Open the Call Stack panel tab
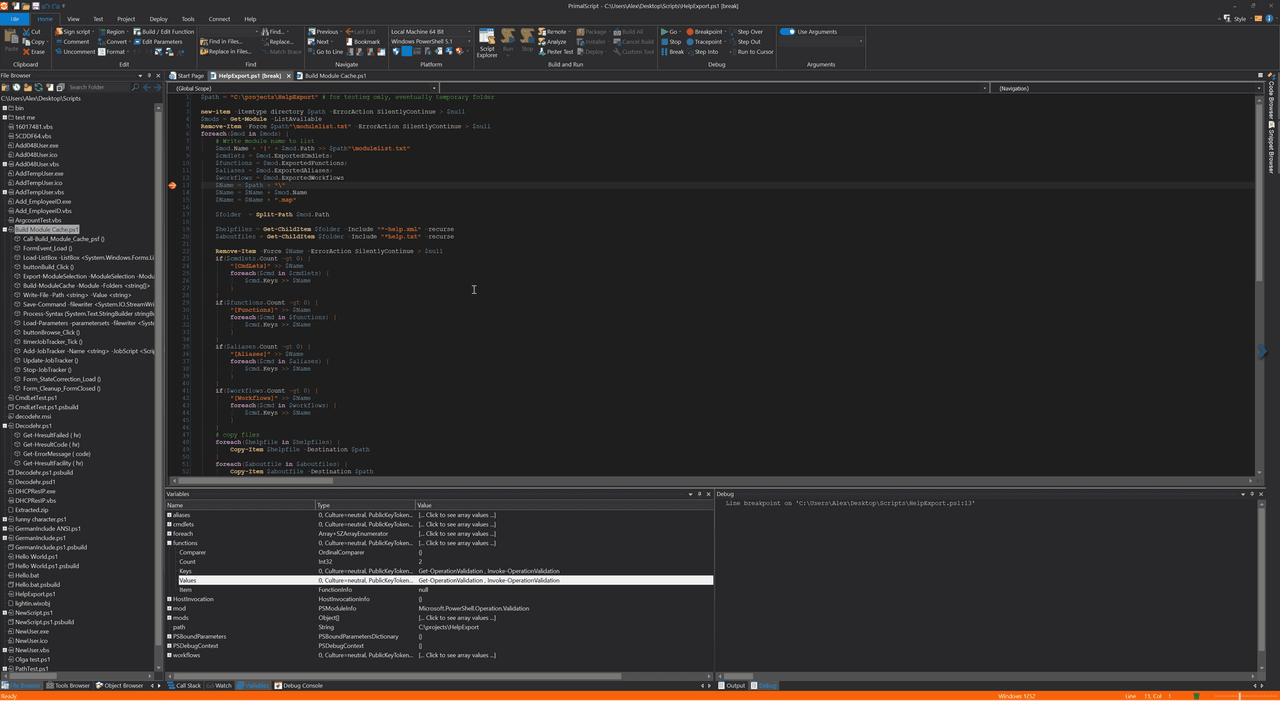This screenshot has height=701, width=1280. pyautogui.click(x=185, y=686)
